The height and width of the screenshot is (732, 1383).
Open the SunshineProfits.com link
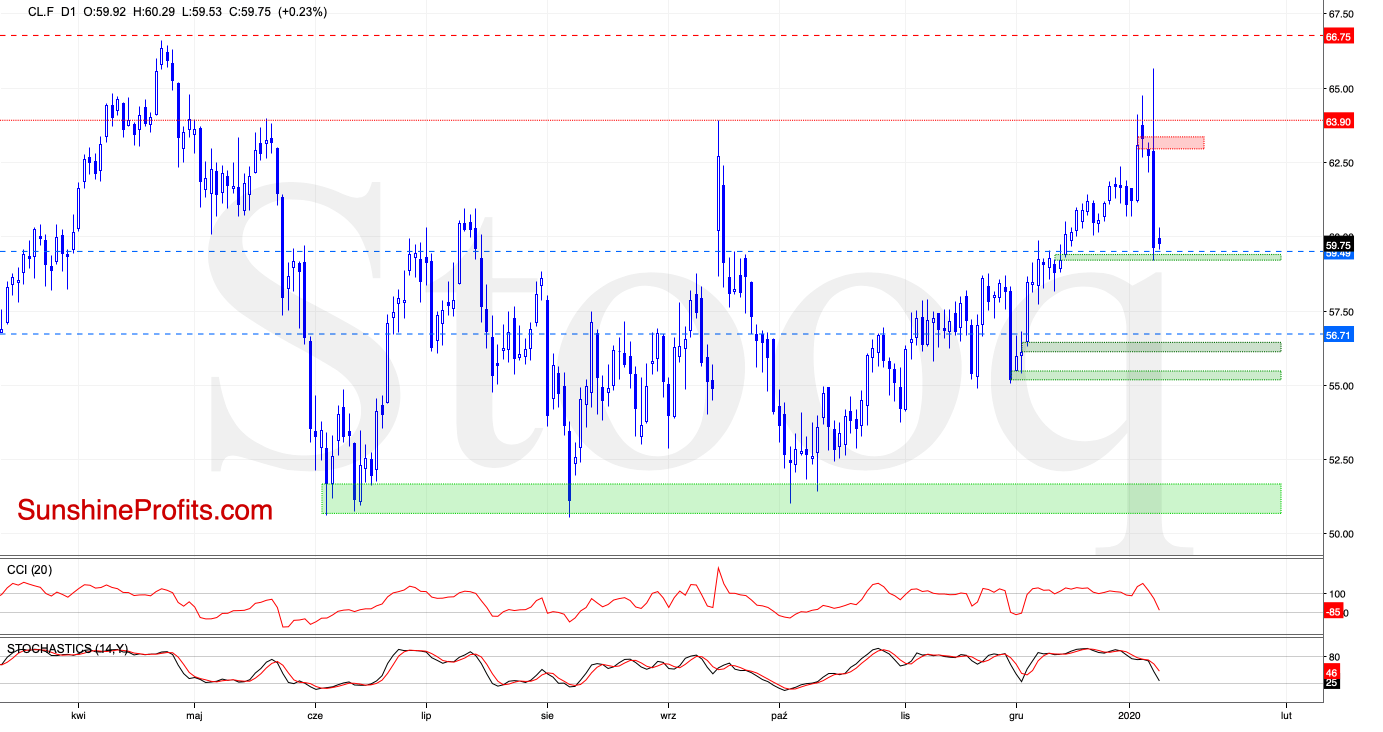(x=145, y=510)
